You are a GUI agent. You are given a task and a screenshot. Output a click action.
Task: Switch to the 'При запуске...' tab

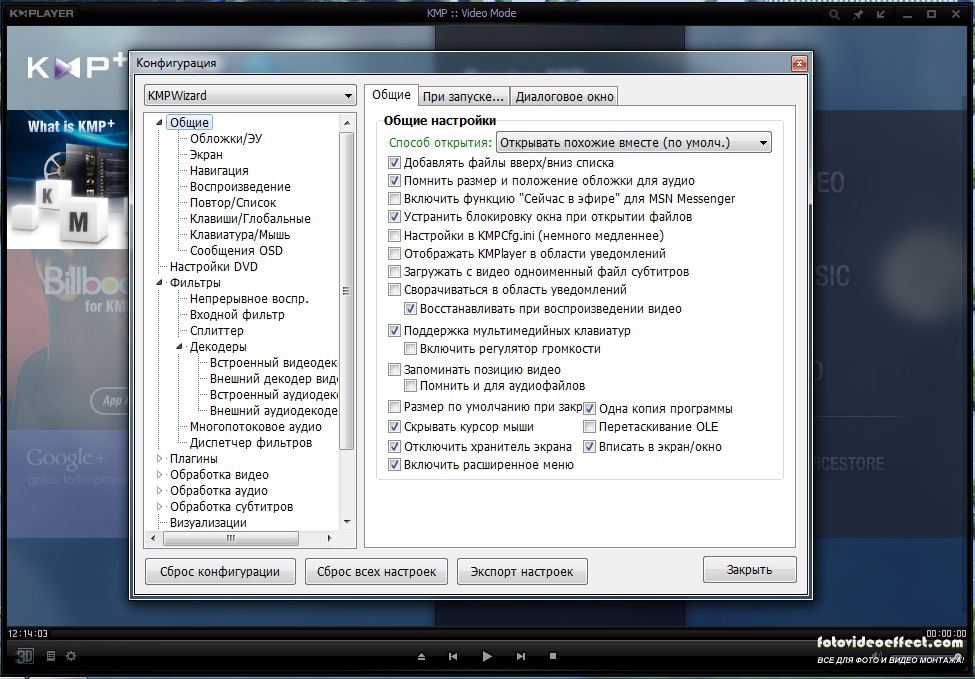click(463, 96)
